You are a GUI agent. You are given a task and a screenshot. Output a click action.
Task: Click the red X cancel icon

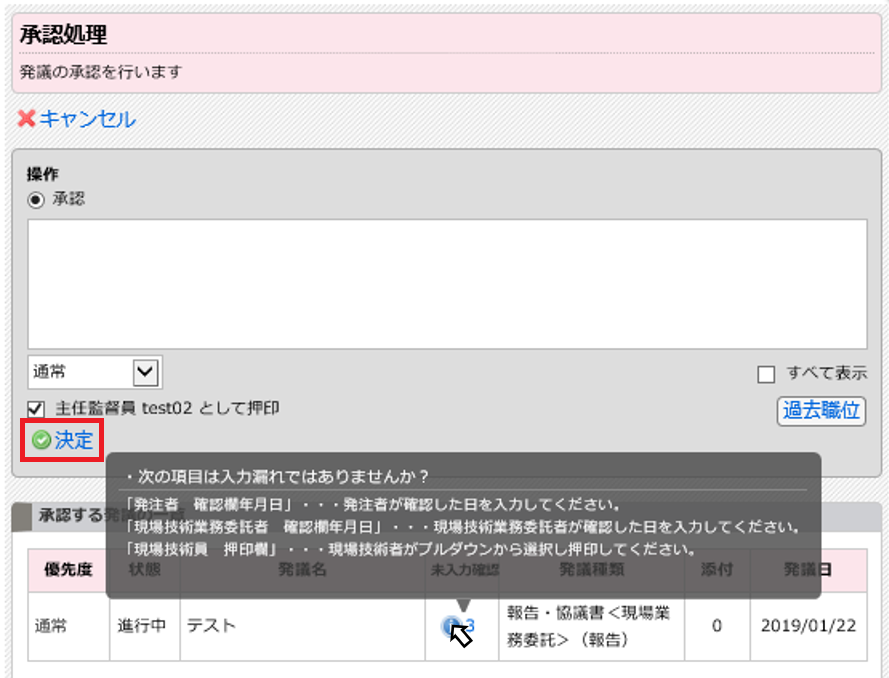(27, 119)
